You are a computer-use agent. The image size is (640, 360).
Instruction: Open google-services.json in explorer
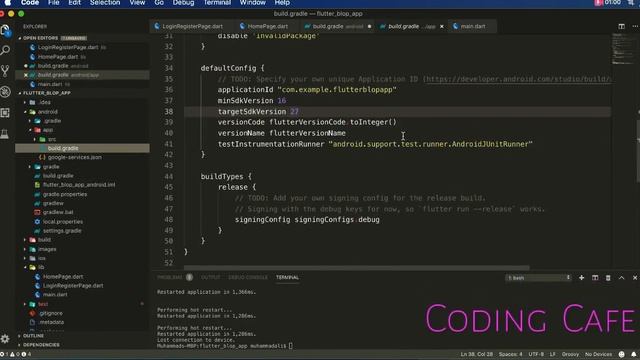pyautogui.click(x=75, y=158)
